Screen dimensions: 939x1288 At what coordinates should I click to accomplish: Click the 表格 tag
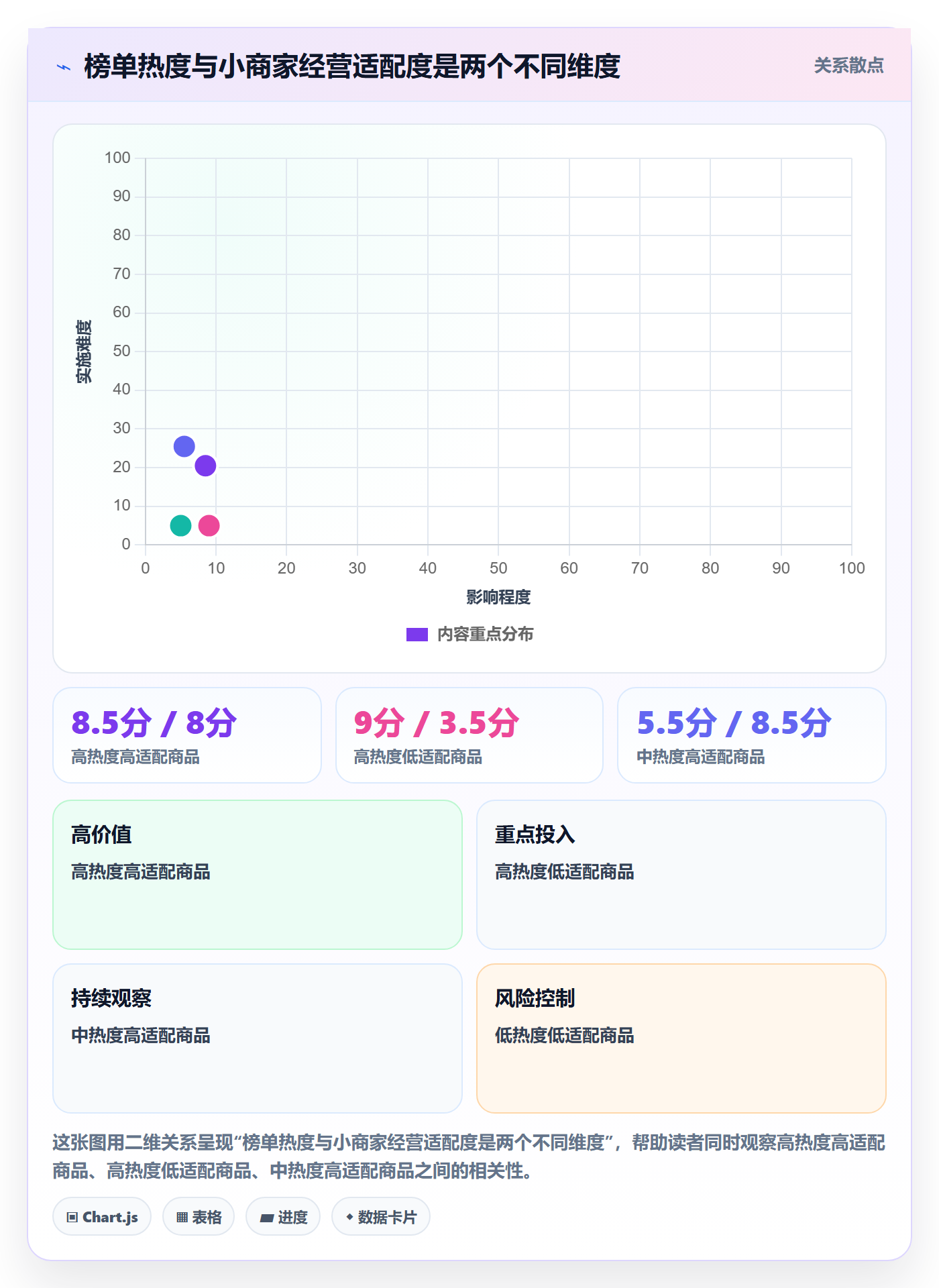199,1217
